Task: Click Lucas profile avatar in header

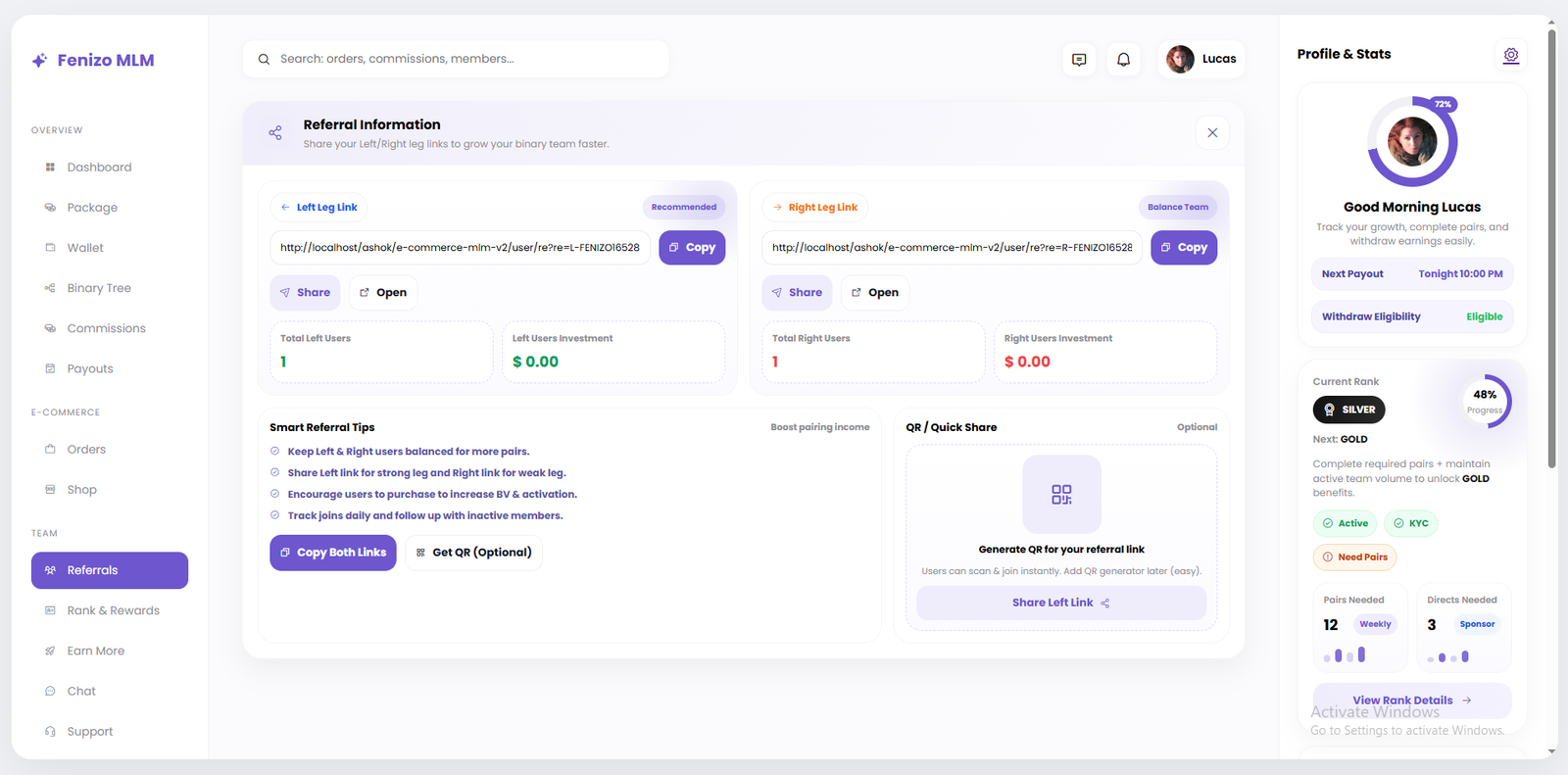Action: [1180, 60]
